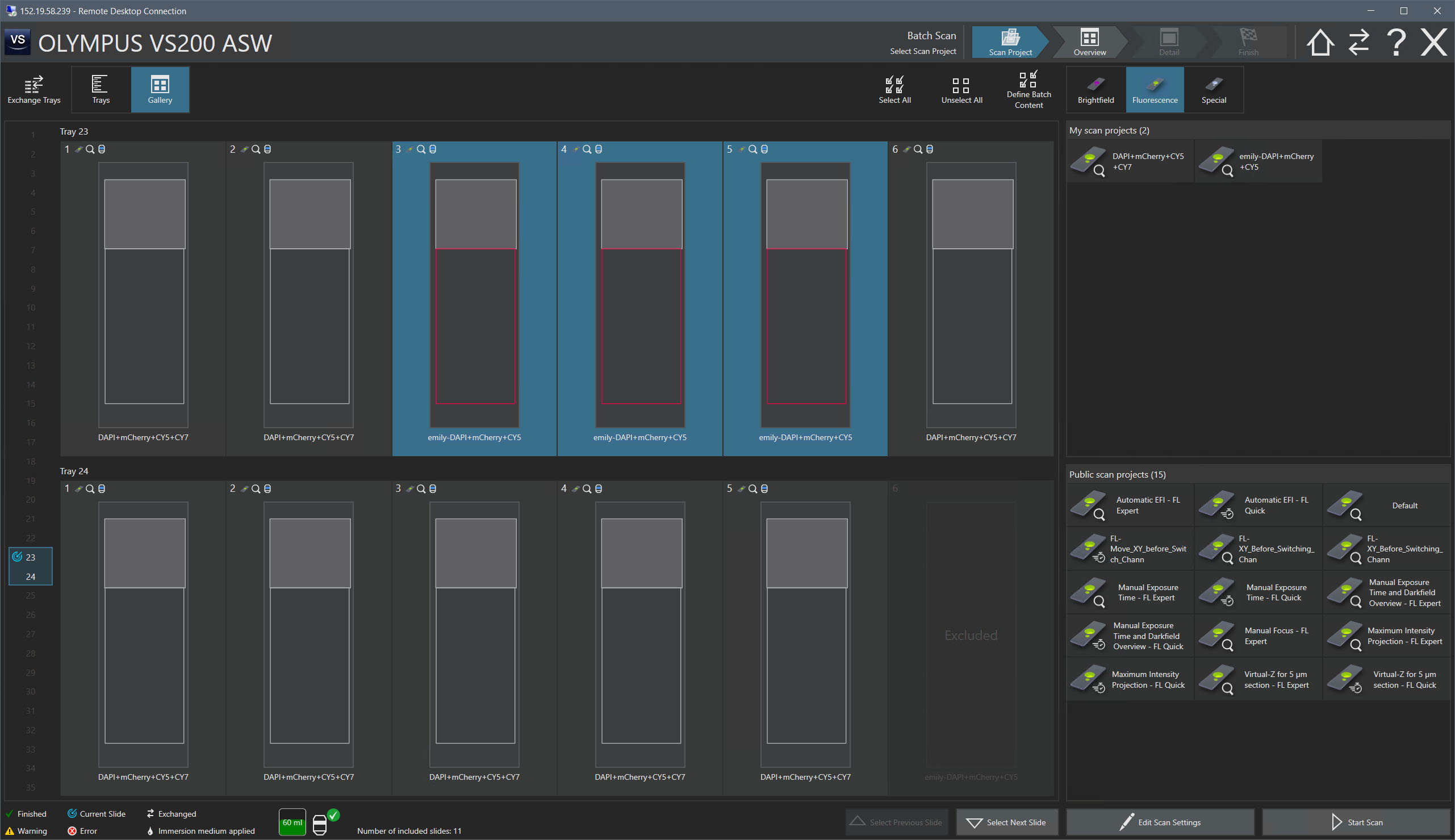1455x840 pixels.
Task: Click magnifier icon on Tray 23 slide 1
Action: (90, 149)
